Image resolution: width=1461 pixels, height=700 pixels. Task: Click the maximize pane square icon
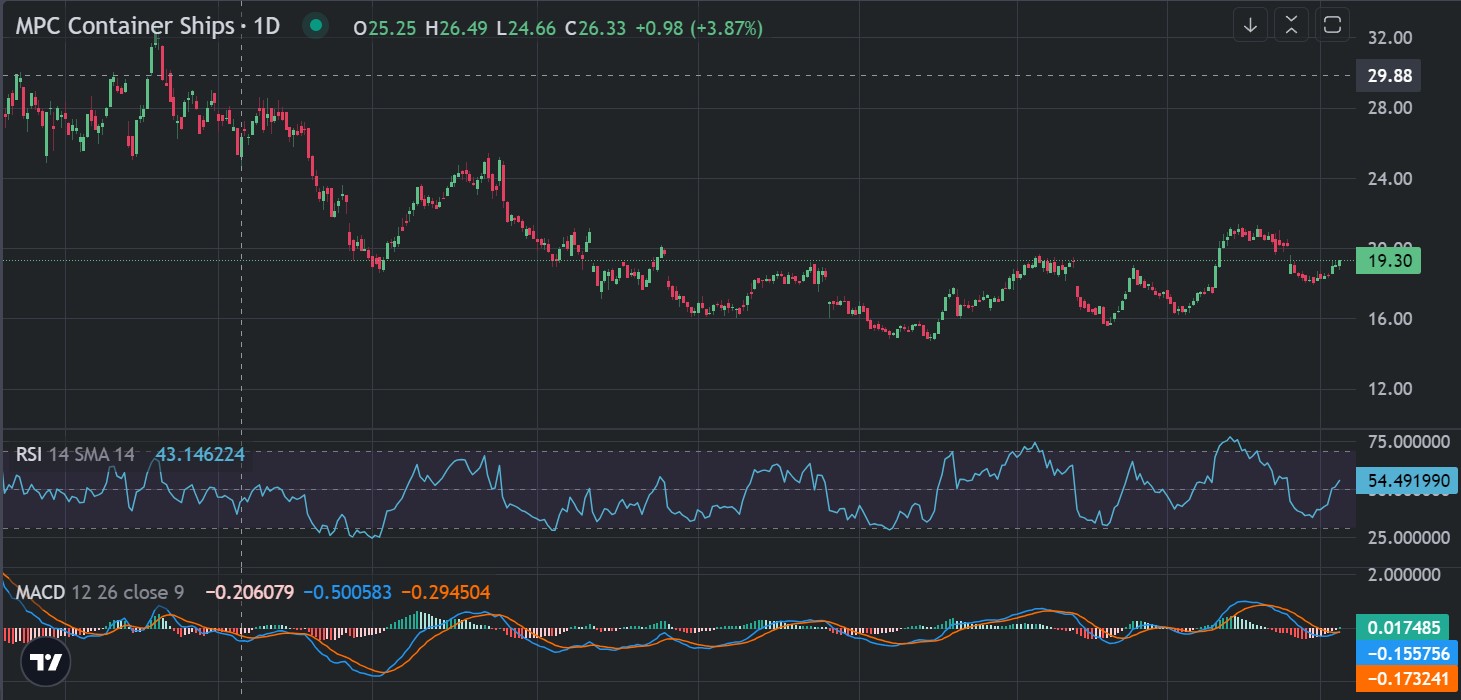coord(1332,26)
